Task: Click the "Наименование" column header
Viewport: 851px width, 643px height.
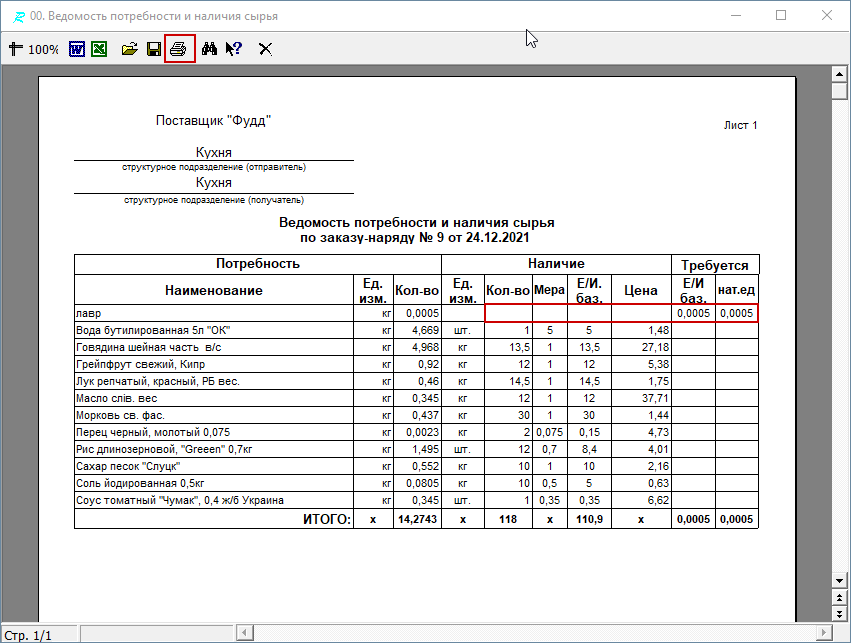Action: [x=214, y=290]
